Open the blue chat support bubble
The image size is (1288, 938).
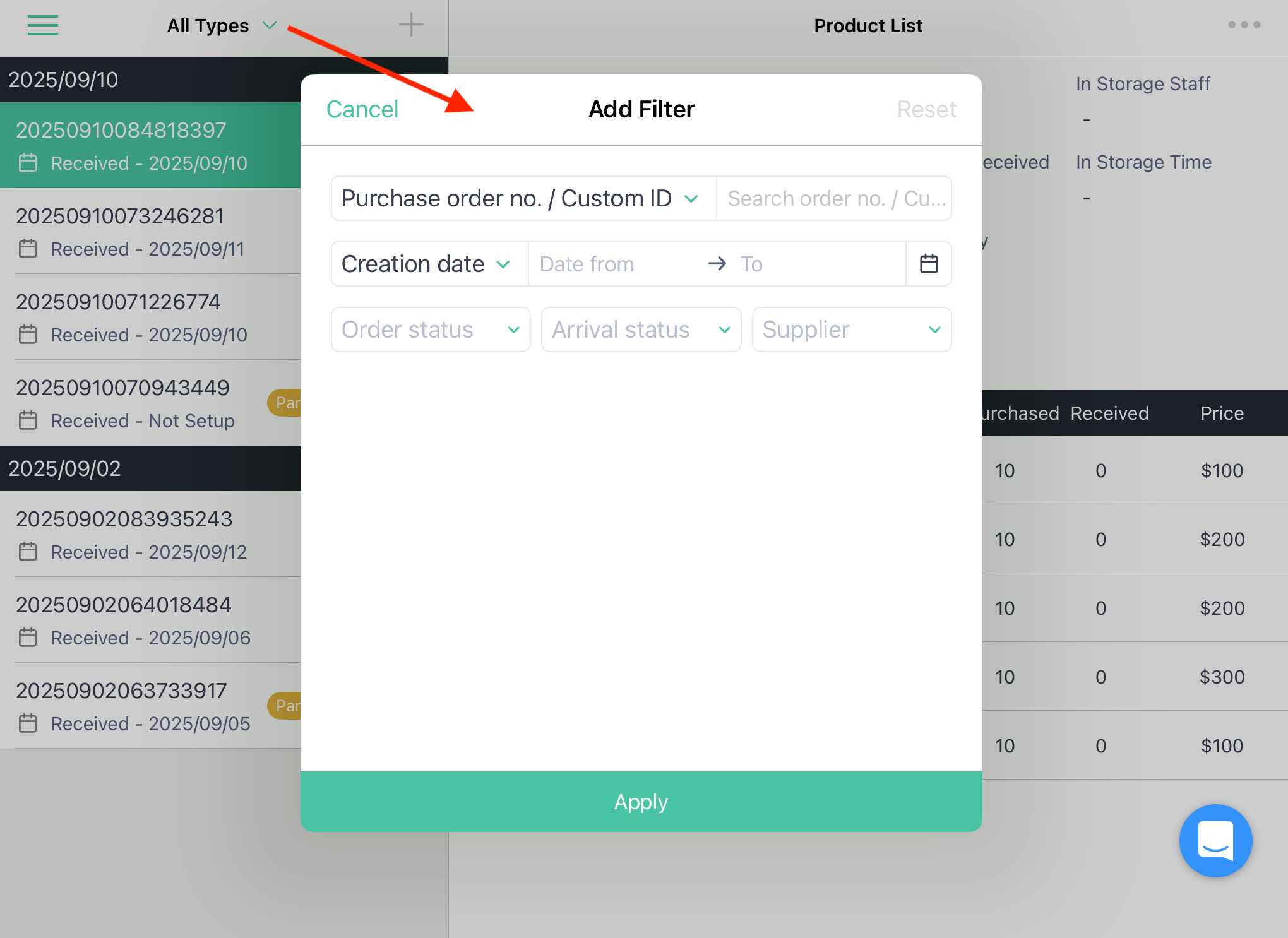click(1215, 840)
